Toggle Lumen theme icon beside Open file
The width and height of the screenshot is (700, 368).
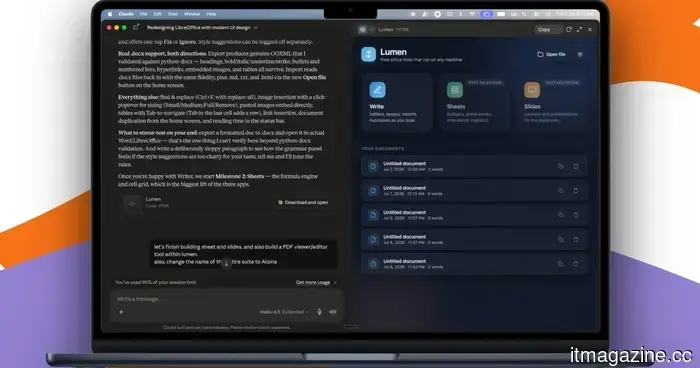580,54
